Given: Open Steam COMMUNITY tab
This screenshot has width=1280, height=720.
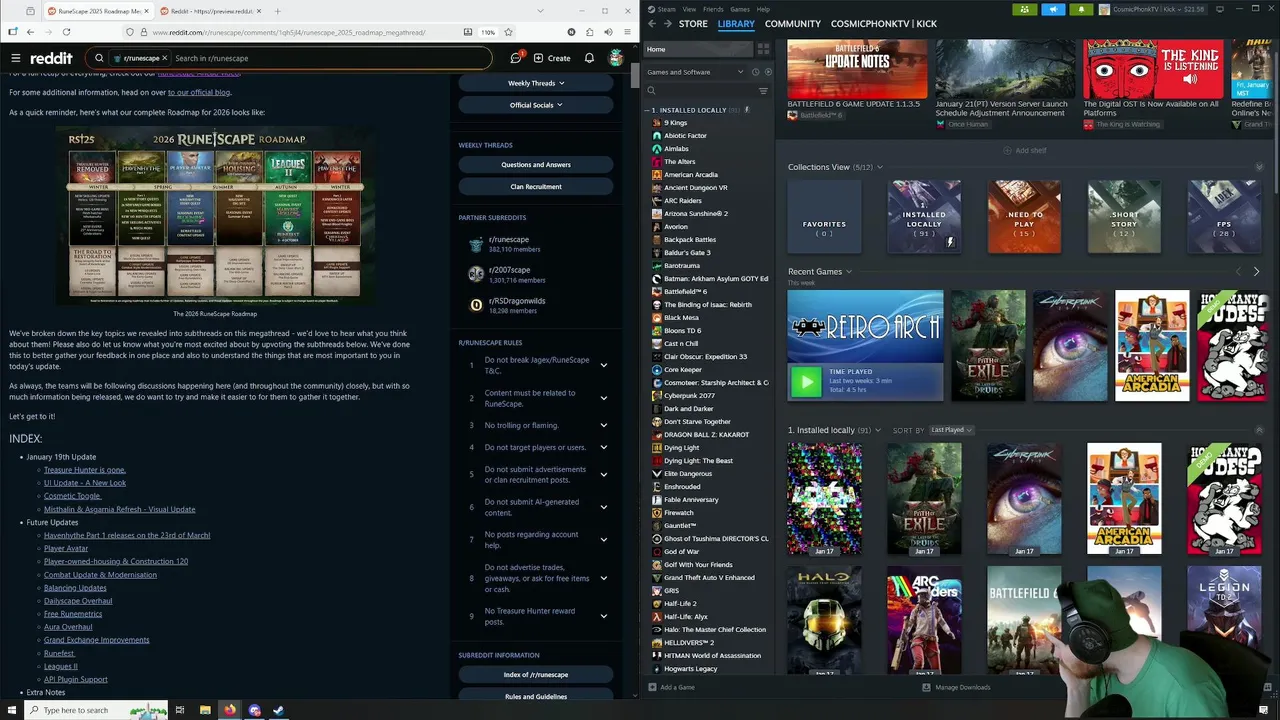Looking at the screenshot, I should tap(792, 23).
